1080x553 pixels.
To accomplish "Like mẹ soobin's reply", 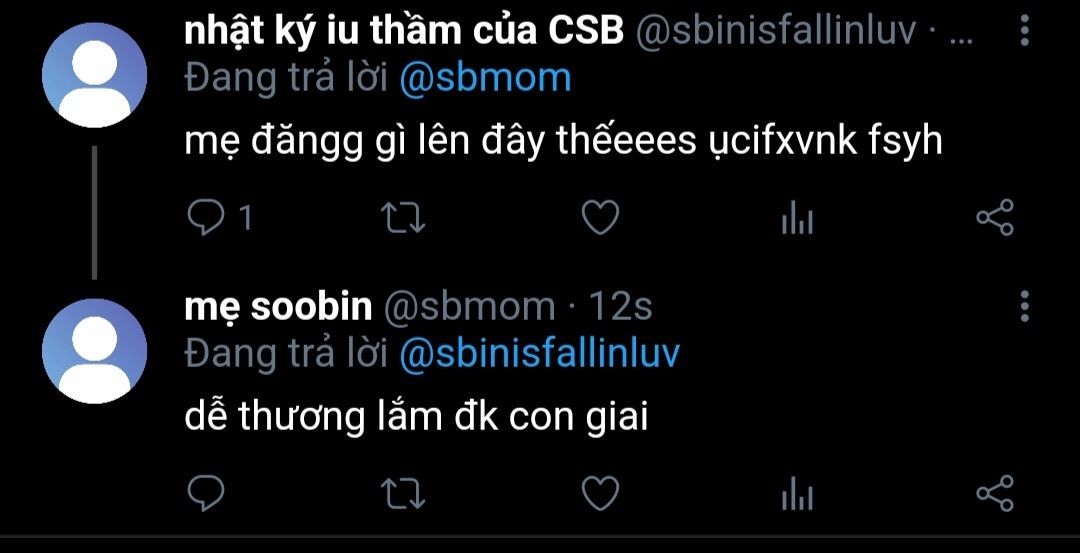I will (x=600, y=493).
